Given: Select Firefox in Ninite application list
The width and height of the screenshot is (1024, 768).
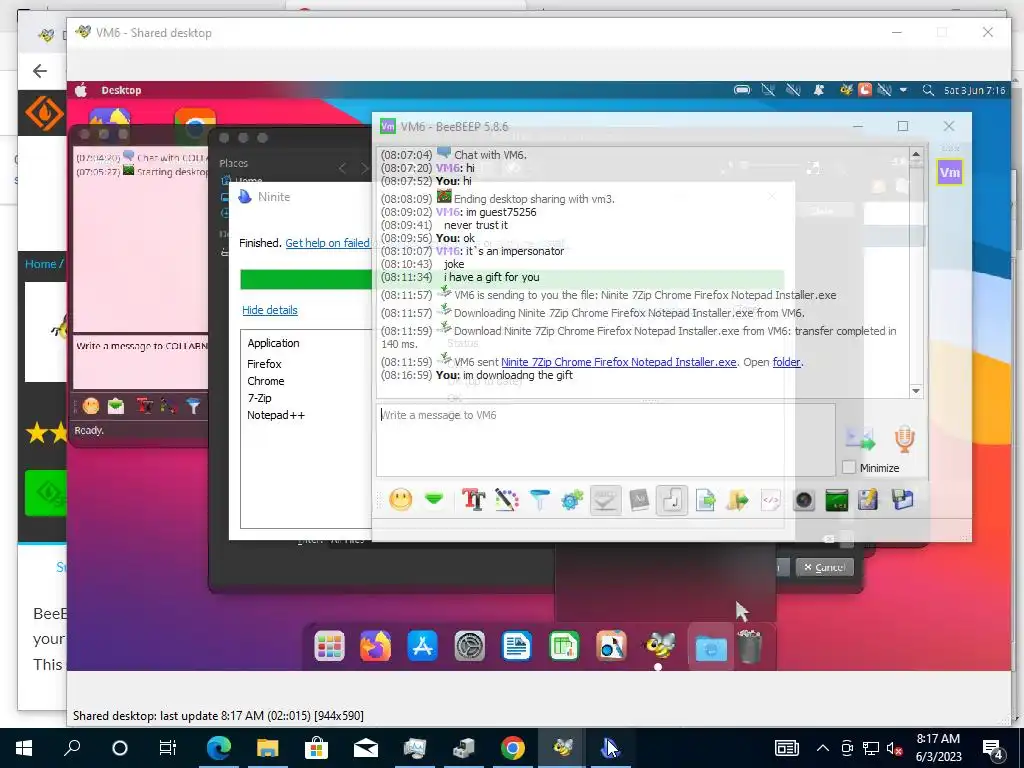Looking at the screenshot, I should (x=264, y=364).
